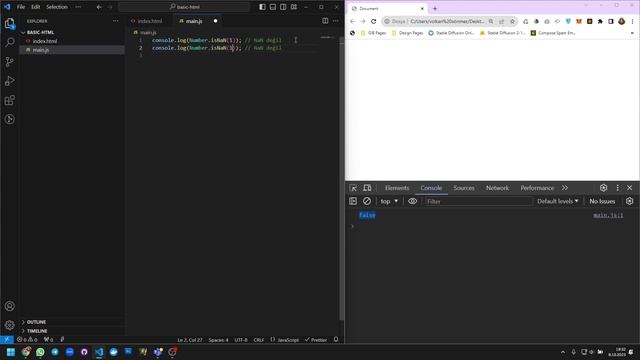Open the Customize Layout menu

click(x=294, y=7)
